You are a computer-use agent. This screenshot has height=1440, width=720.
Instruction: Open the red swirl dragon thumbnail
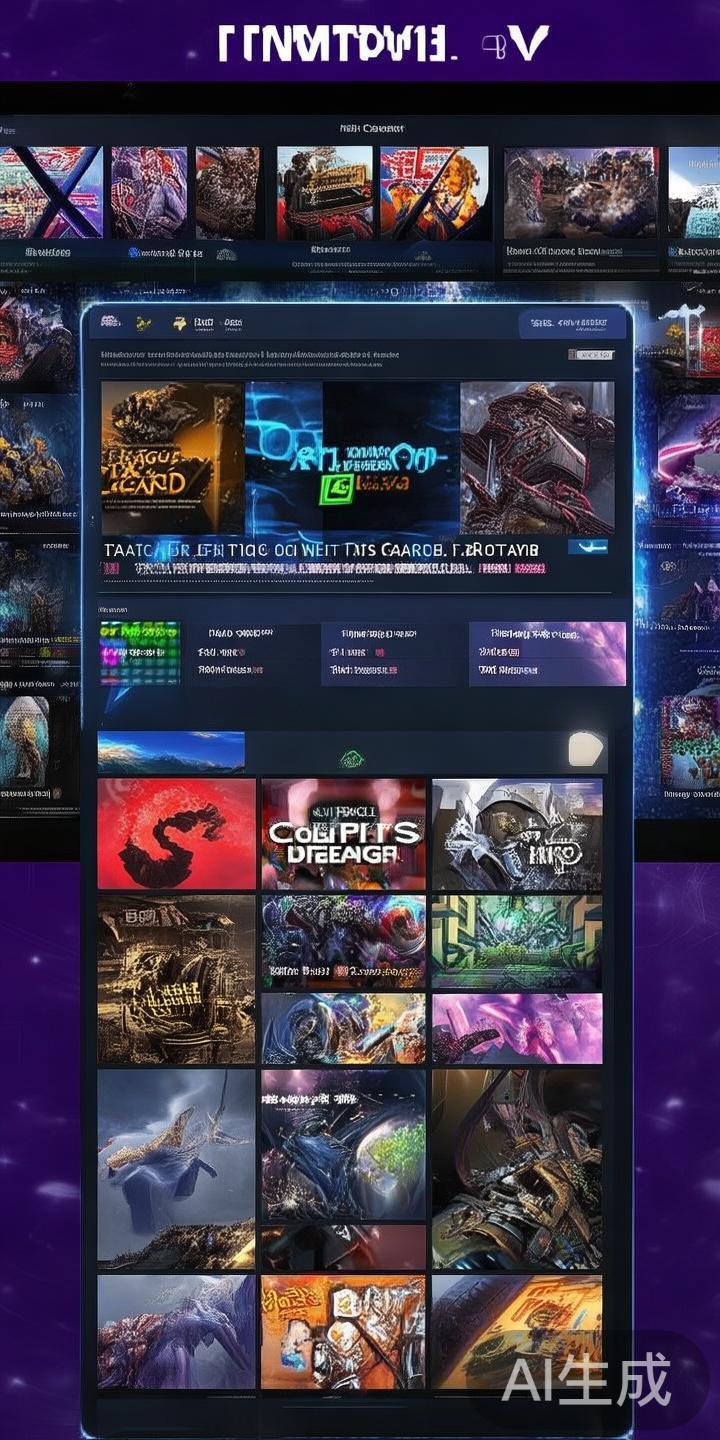point(177,834)
